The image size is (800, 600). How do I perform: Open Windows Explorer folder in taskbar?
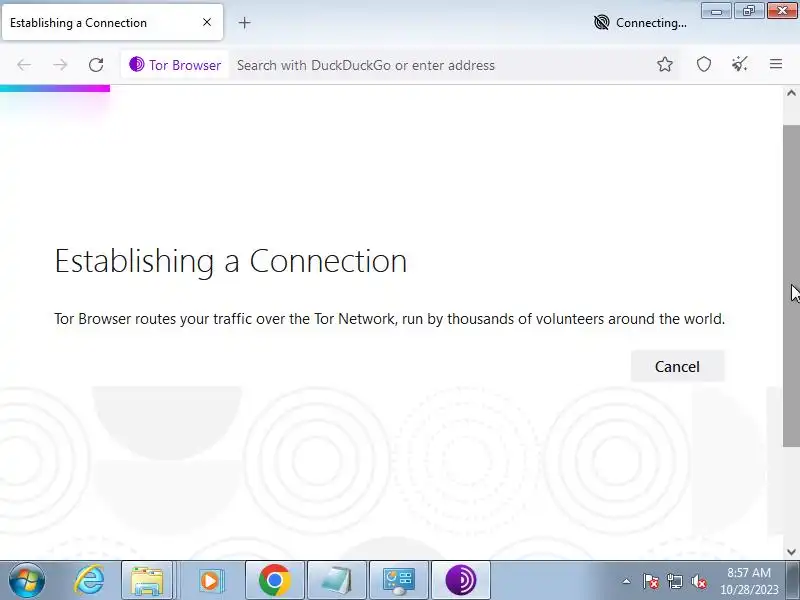pyautogui.click(x=147, y=580)
